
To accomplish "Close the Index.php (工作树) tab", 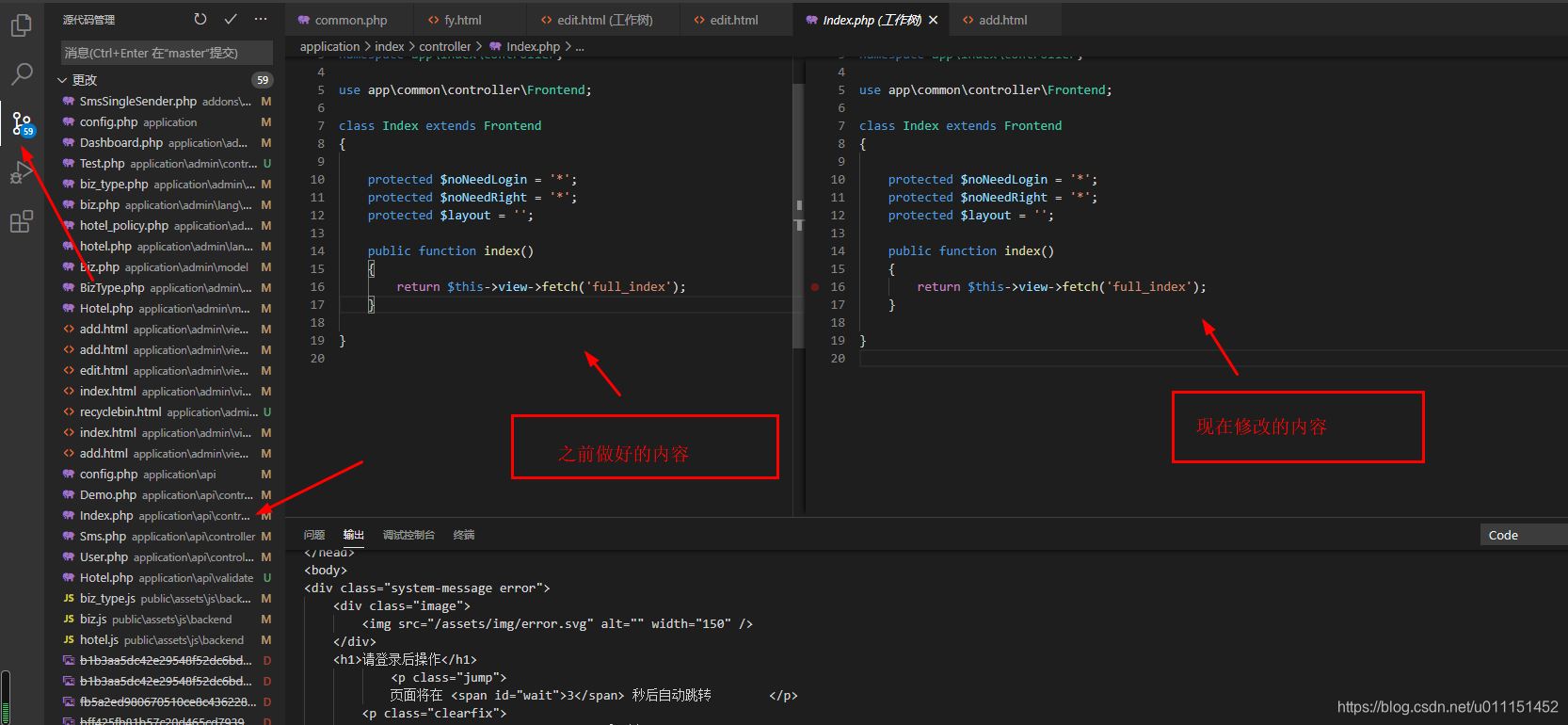I will [933, 20].
